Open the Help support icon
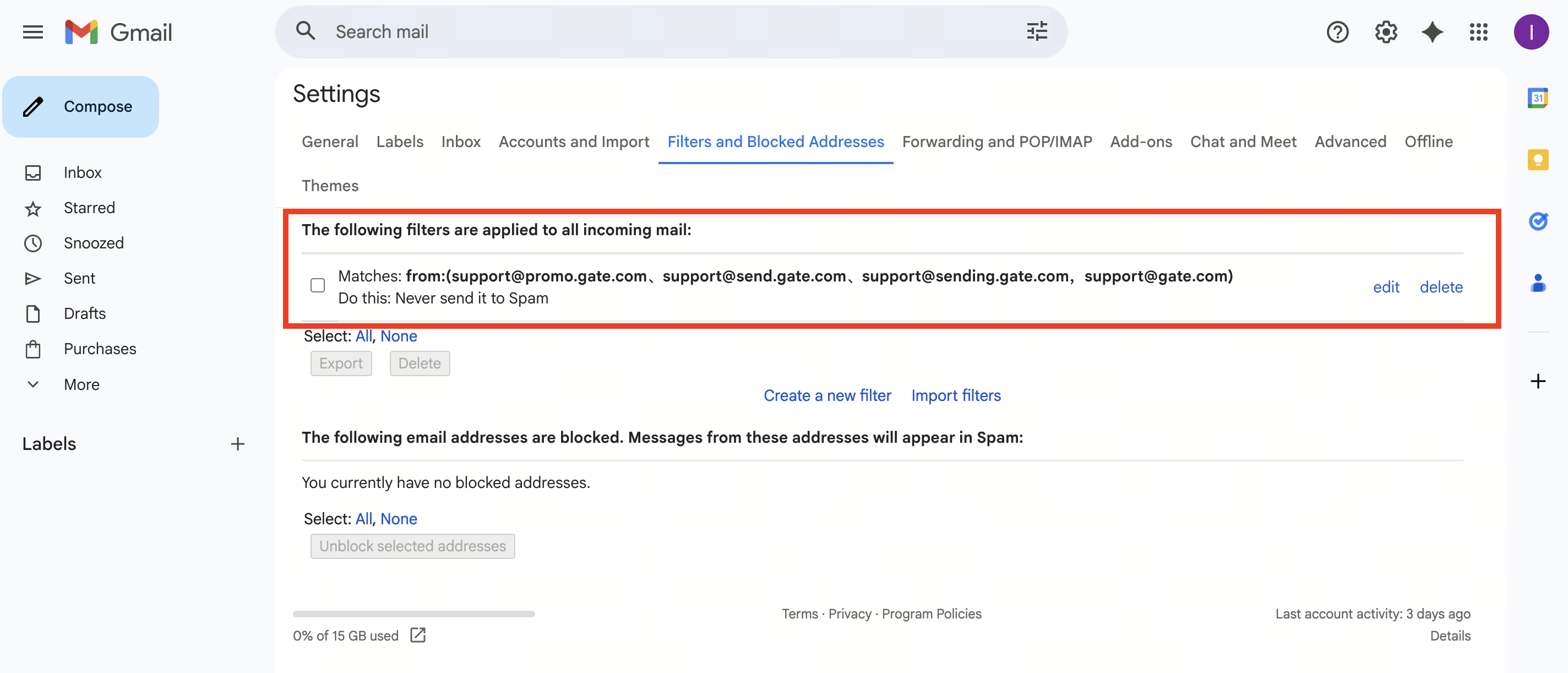This screenshot has height=673, width=1568. tap(1337, 32)
